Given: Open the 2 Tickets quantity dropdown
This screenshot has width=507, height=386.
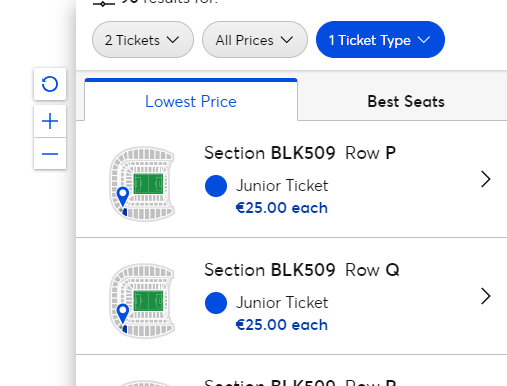Looking at the screenshot, I should [x=143, y=40].
